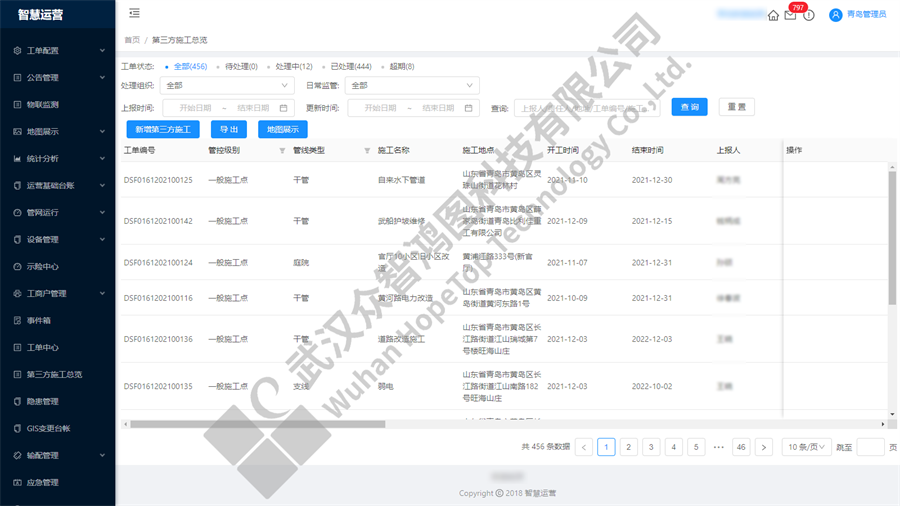Viewport: 900px width, 506px height.
Task: Go to home via house icon
Action: pyautogui.click(x=773, y=15)
